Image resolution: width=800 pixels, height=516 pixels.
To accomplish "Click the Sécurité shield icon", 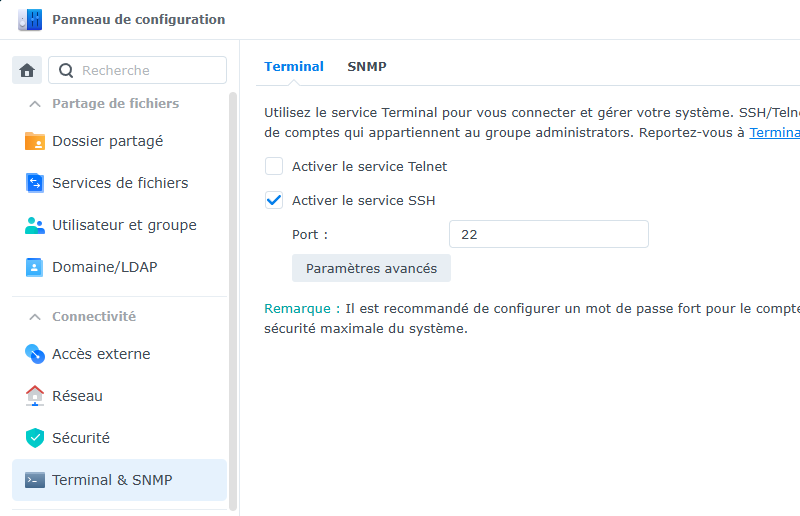I will click(x=35, y=438).
